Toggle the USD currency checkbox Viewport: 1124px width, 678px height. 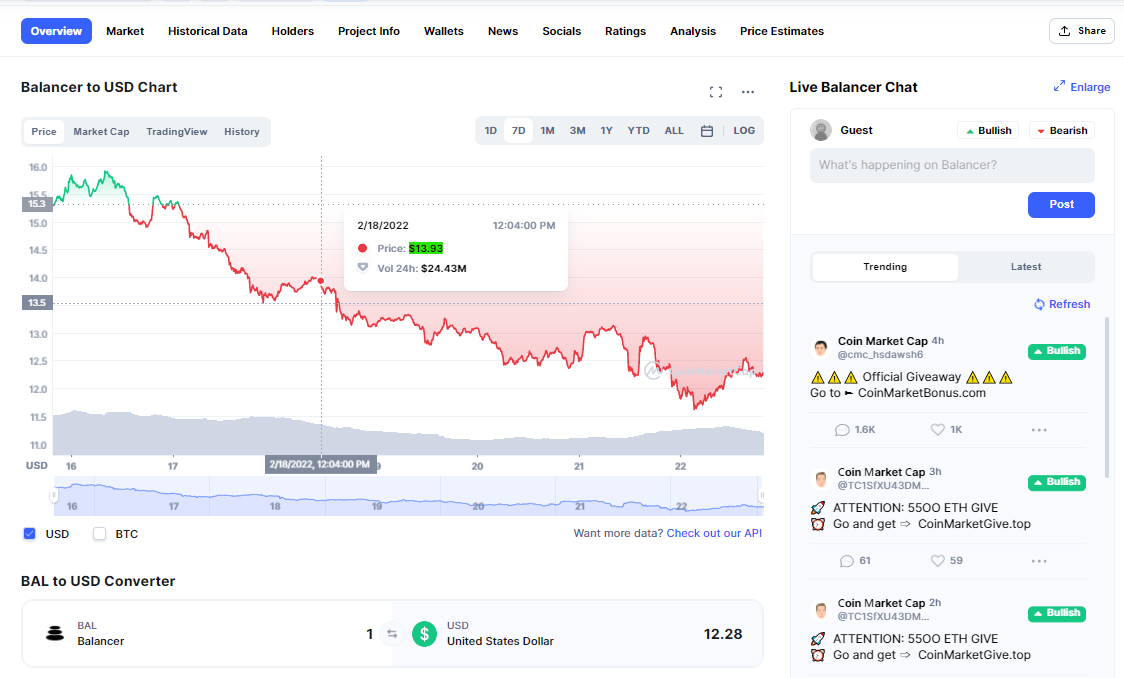pos(29,534)
